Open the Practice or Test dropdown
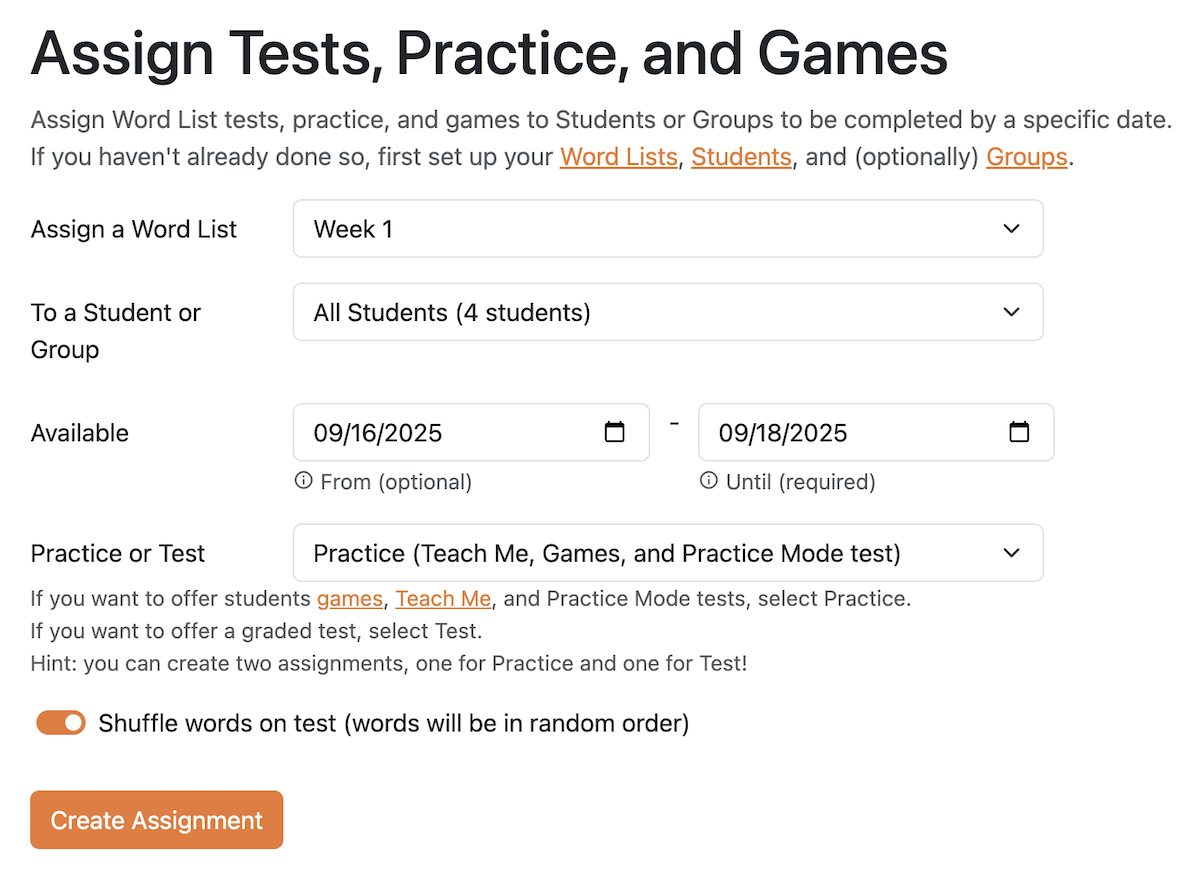 coord(668,553)
